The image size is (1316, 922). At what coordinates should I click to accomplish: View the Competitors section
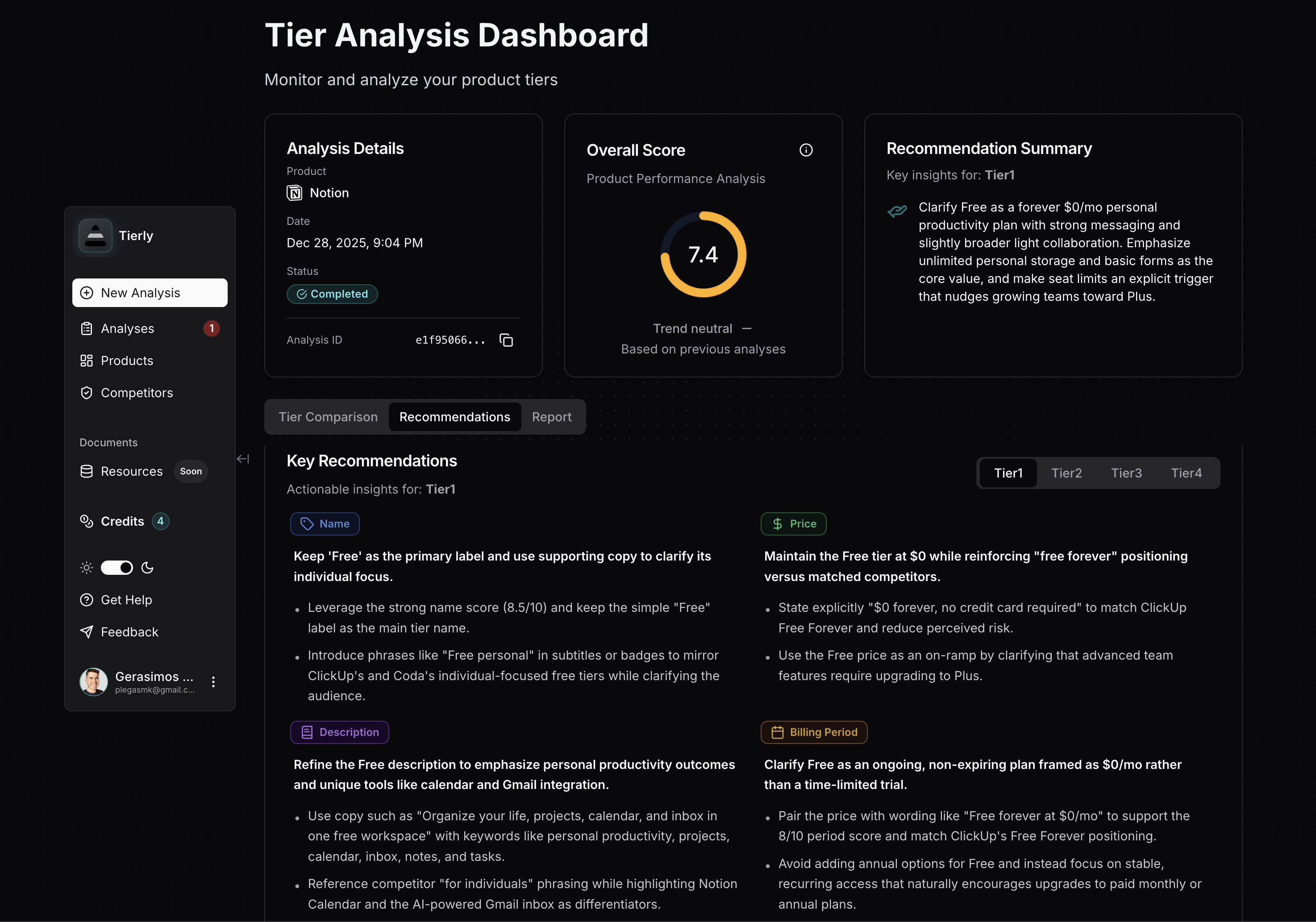click(137, 393)
